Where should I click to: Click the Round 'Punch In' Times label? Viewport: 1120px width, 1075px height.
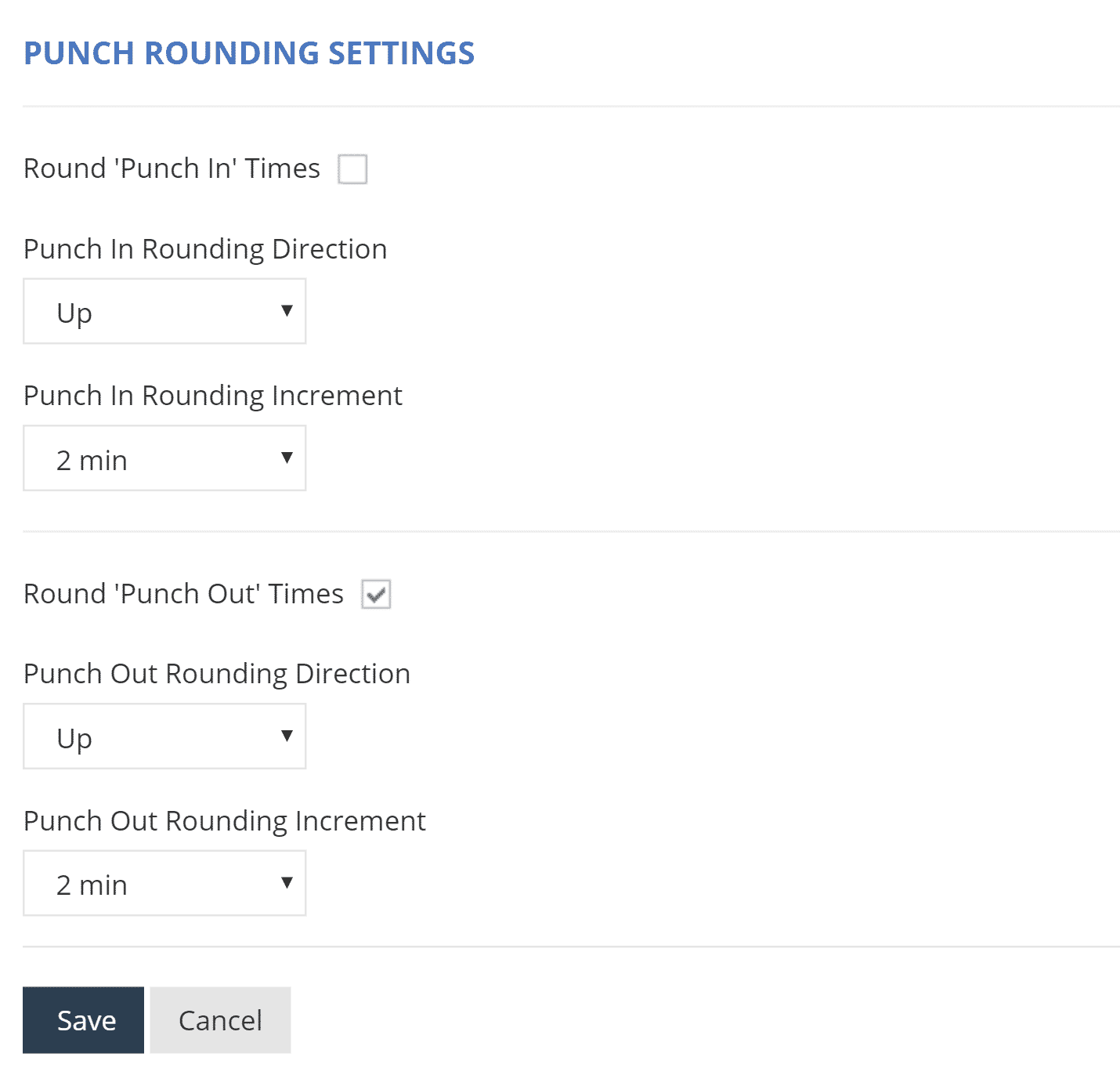172,168
